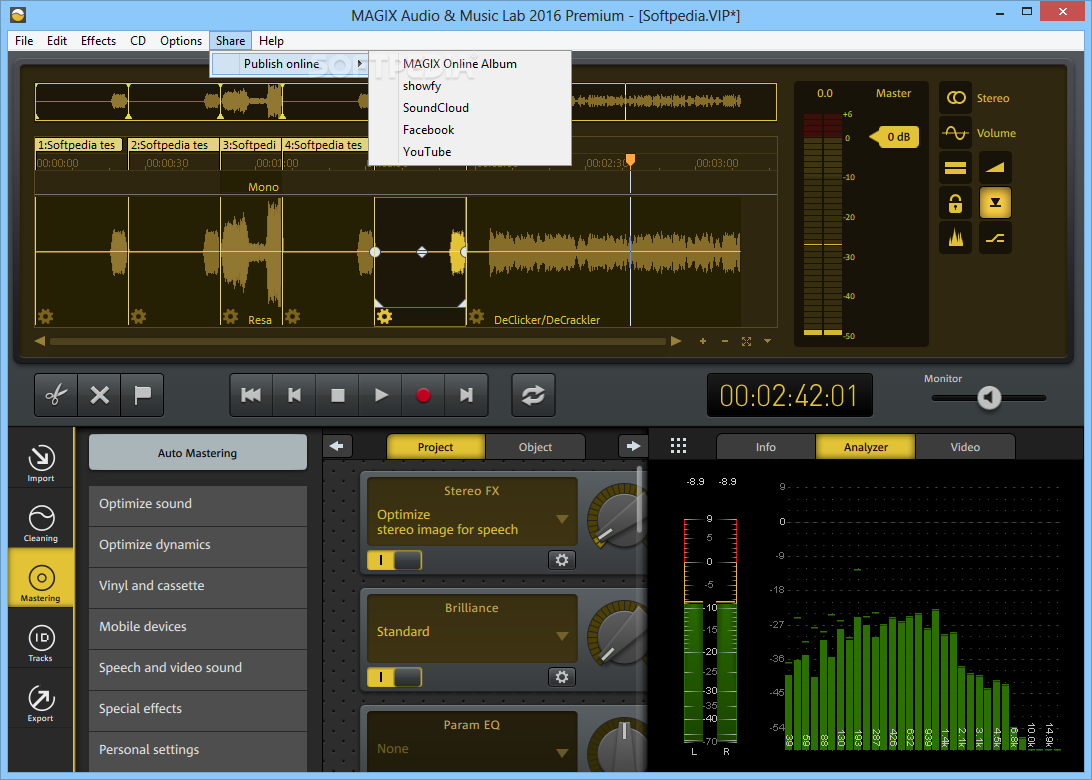The image size is (1092, 780).
Task: Toggle the Volume curve icon
Action: (x=956, y=132)
